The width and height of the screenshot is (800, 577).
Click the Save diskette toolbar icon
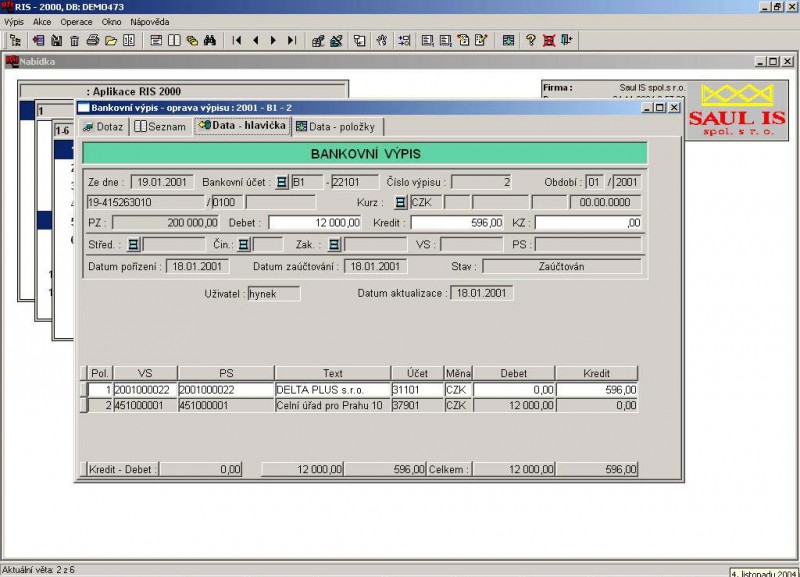(x=56, y=41)
